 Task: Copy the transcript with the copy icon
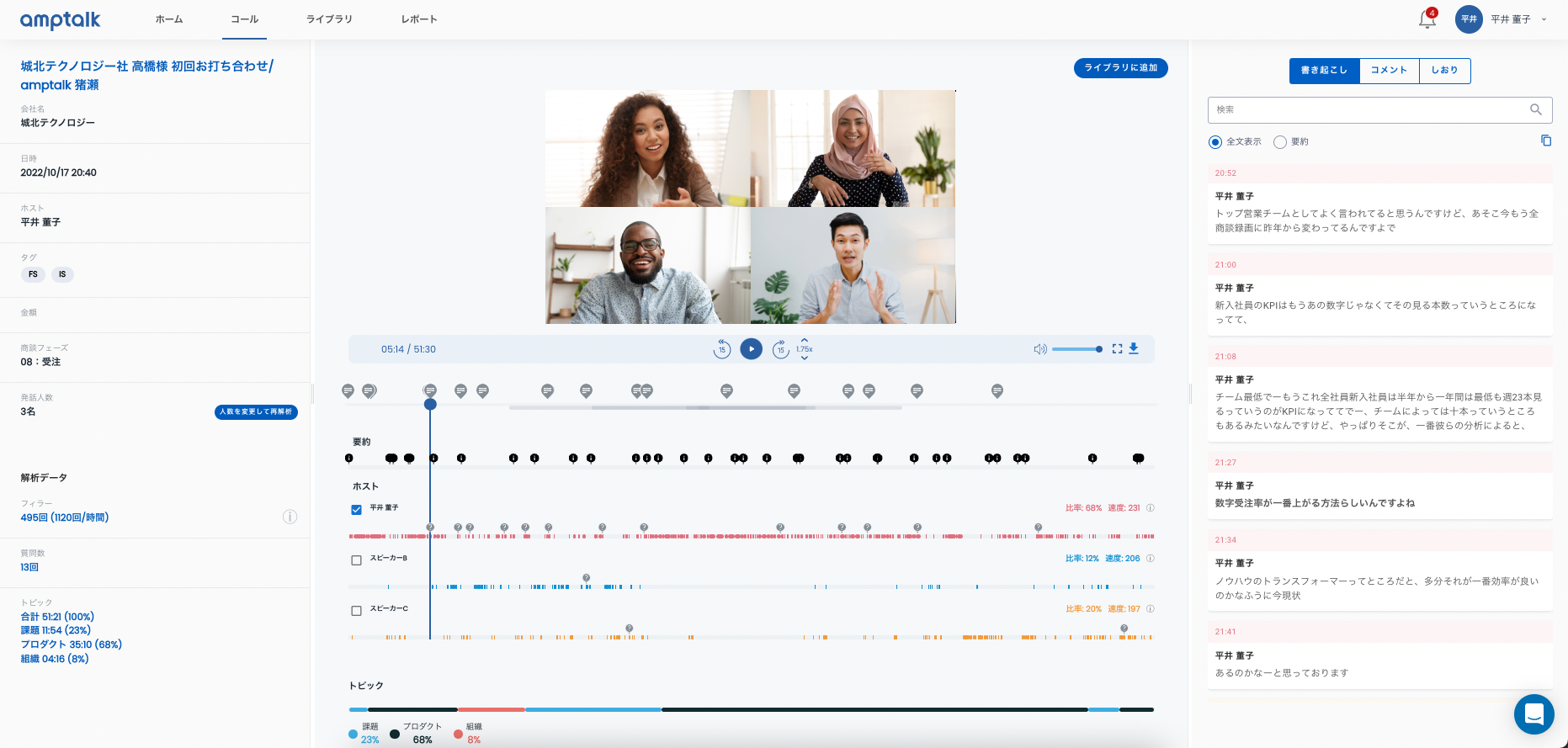[x=1545, y=141]
